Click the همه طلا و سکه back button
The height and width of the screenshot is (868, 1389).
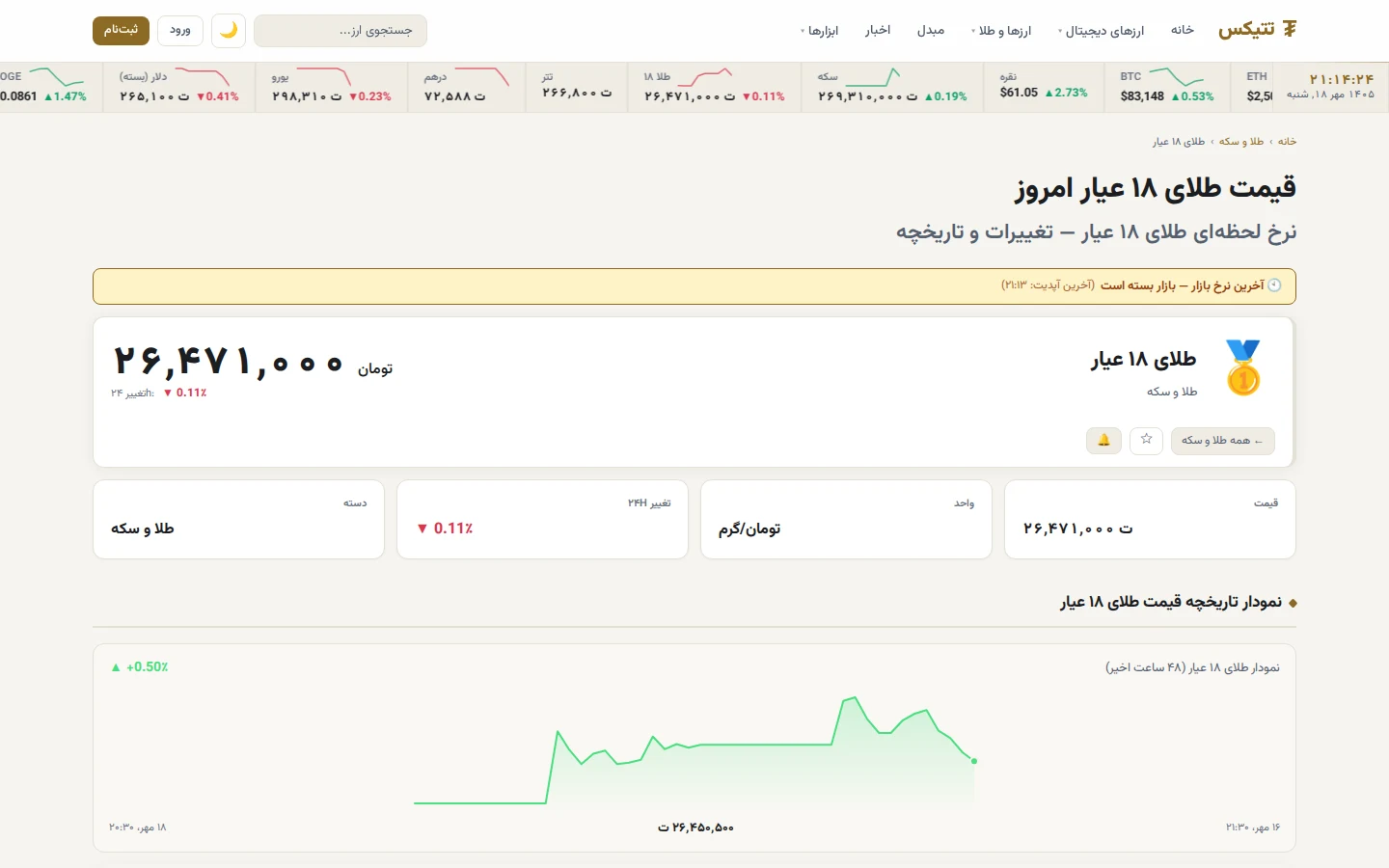click(1223, 441)
